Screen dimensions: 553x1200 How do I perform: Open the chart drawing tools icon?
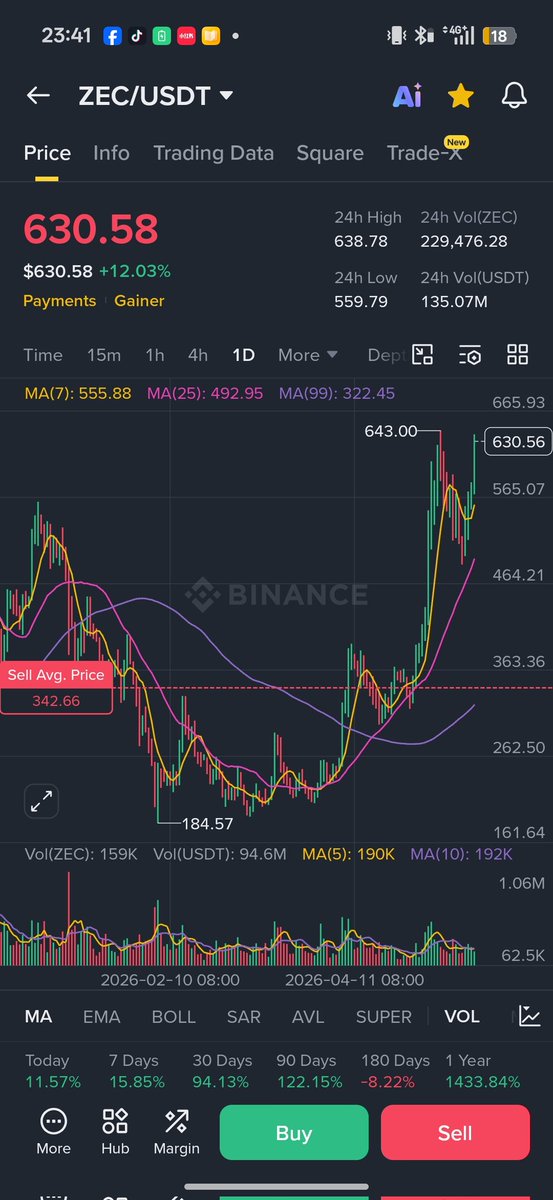tap(423, 354)
